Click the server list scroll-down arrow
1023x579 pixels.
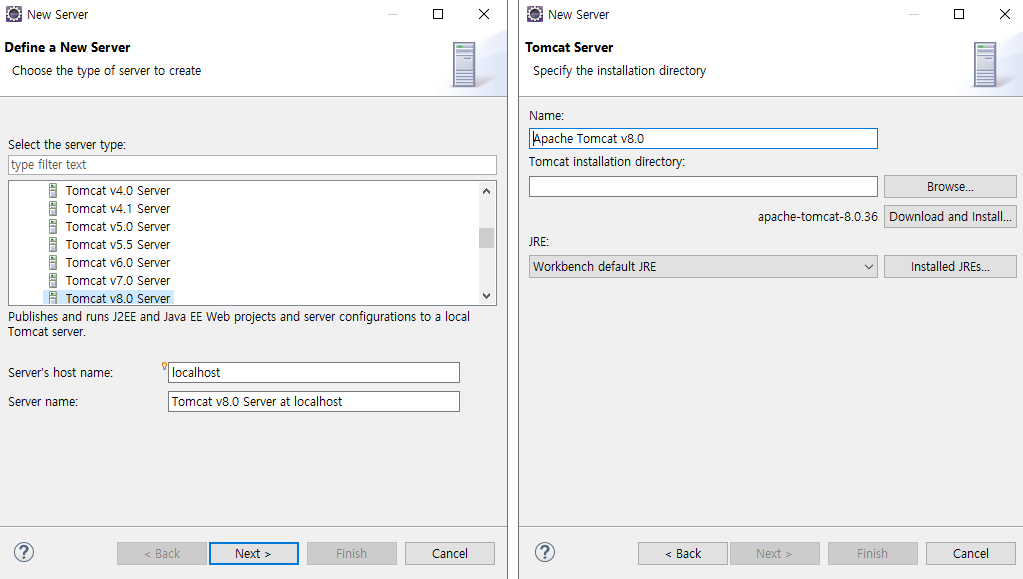click(x=486, y=296)
